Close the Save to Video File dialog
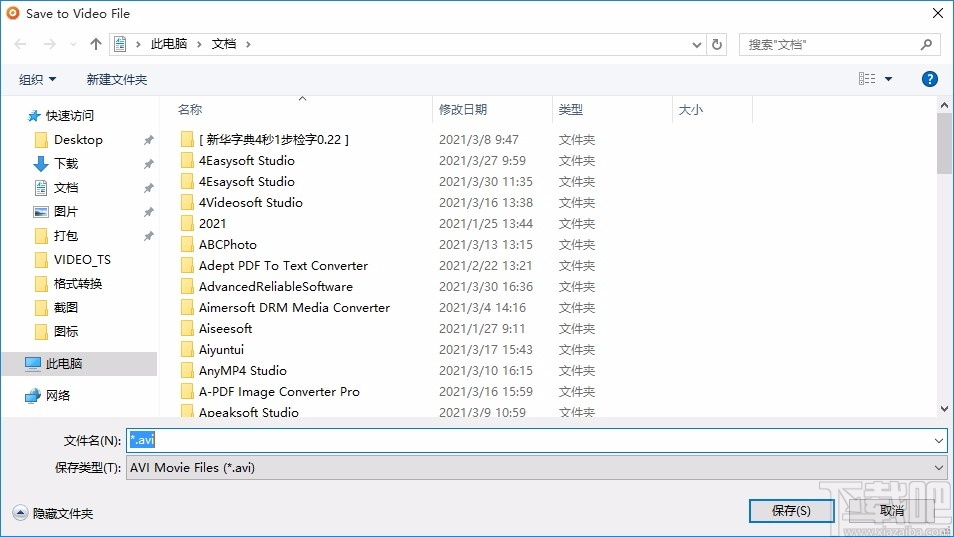954x537 pixels. 938,13
